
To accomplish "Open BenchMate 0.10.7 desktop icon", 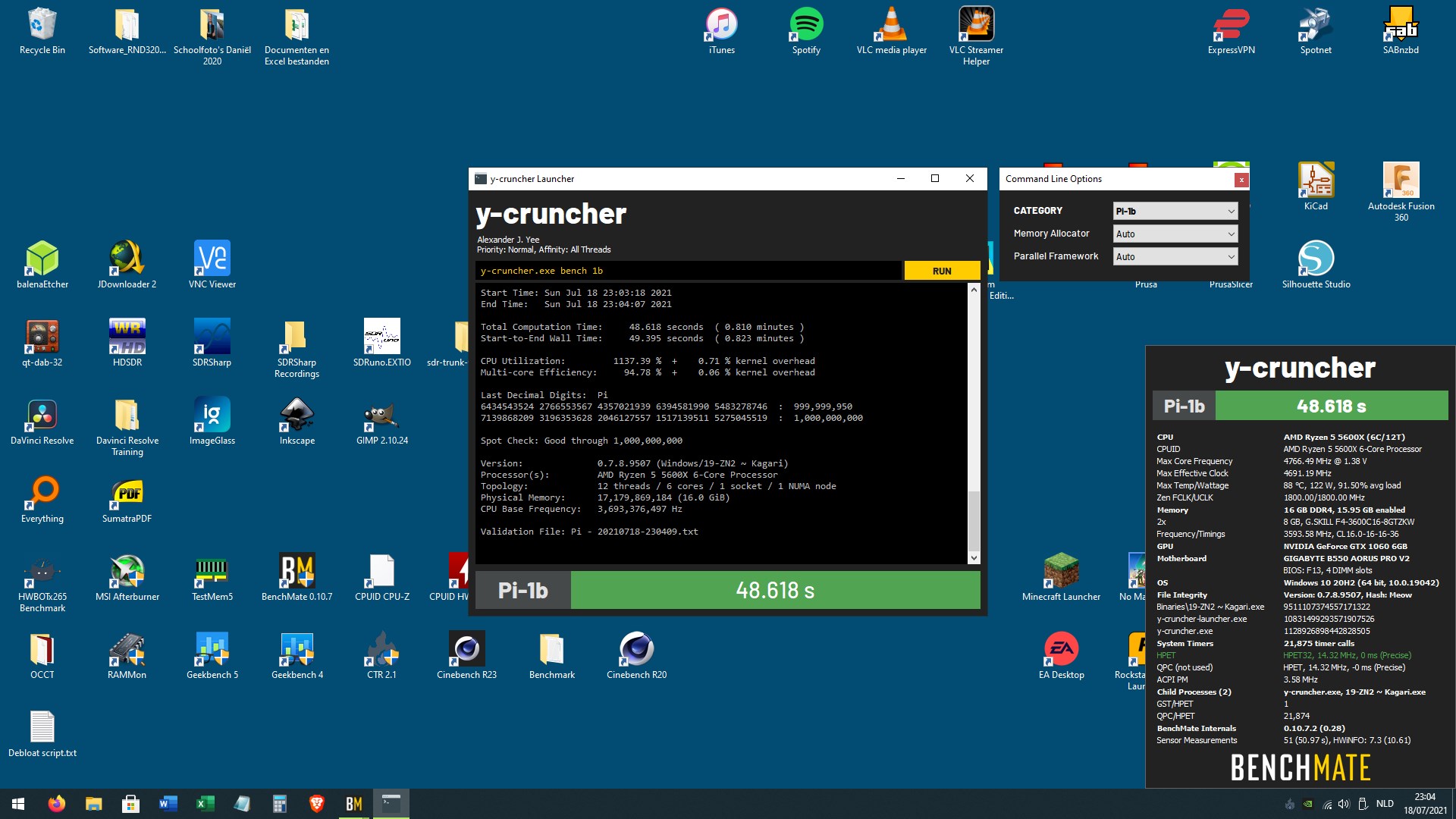I will 297,578.
